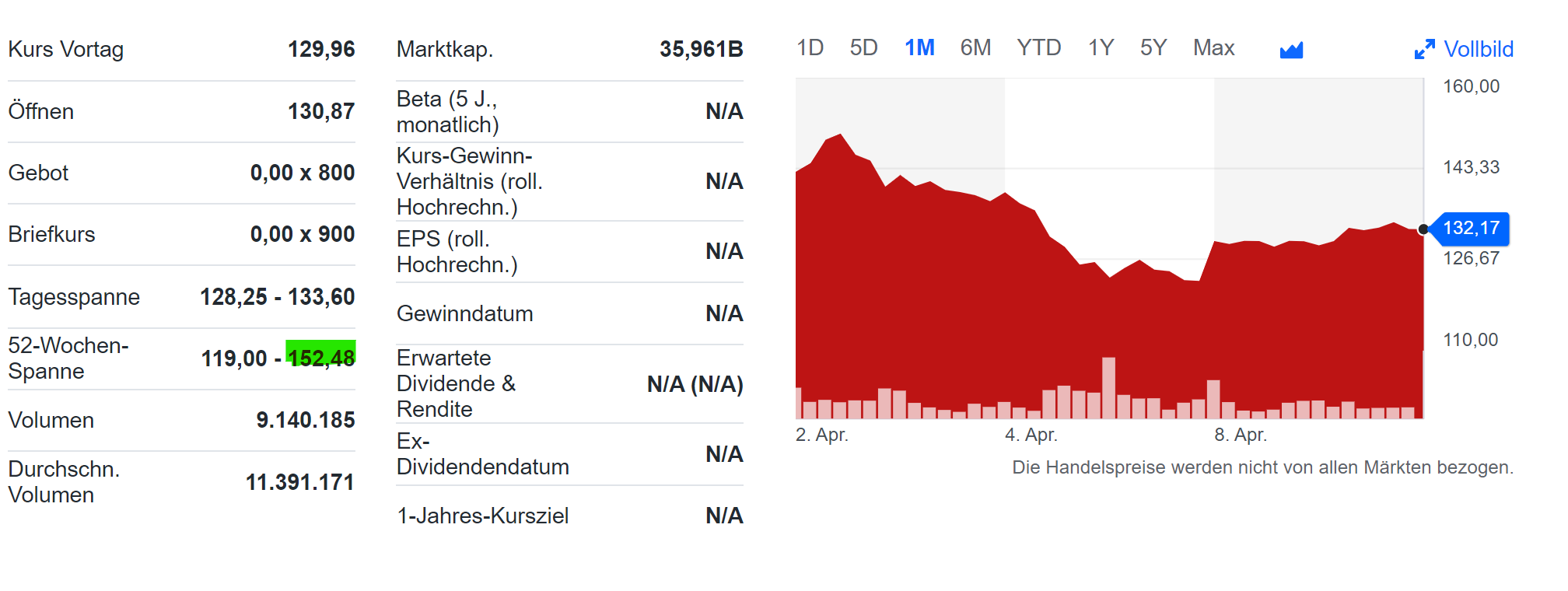This screenshot has width=1568, height=591.
Task: Switch to the 5D chart view
Action: (x=865, y=47)
